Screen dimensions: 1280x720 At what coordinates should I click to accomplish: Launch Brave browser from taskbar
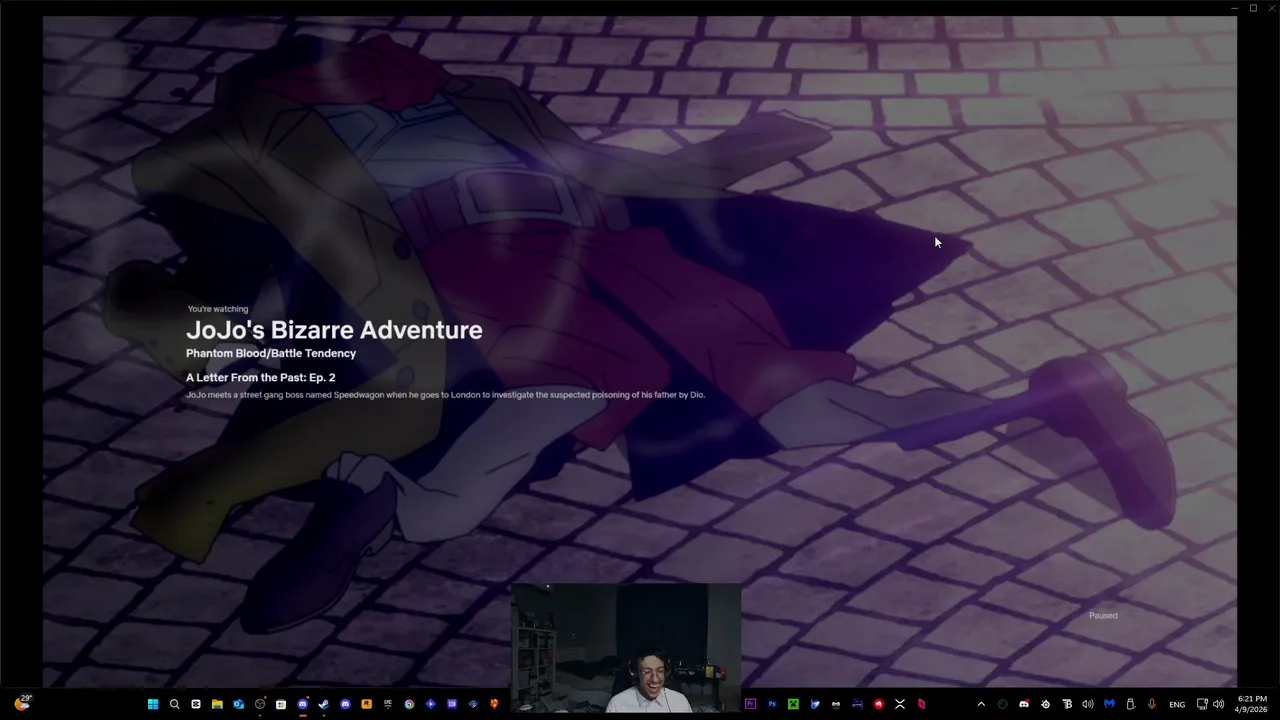point(494,704)
